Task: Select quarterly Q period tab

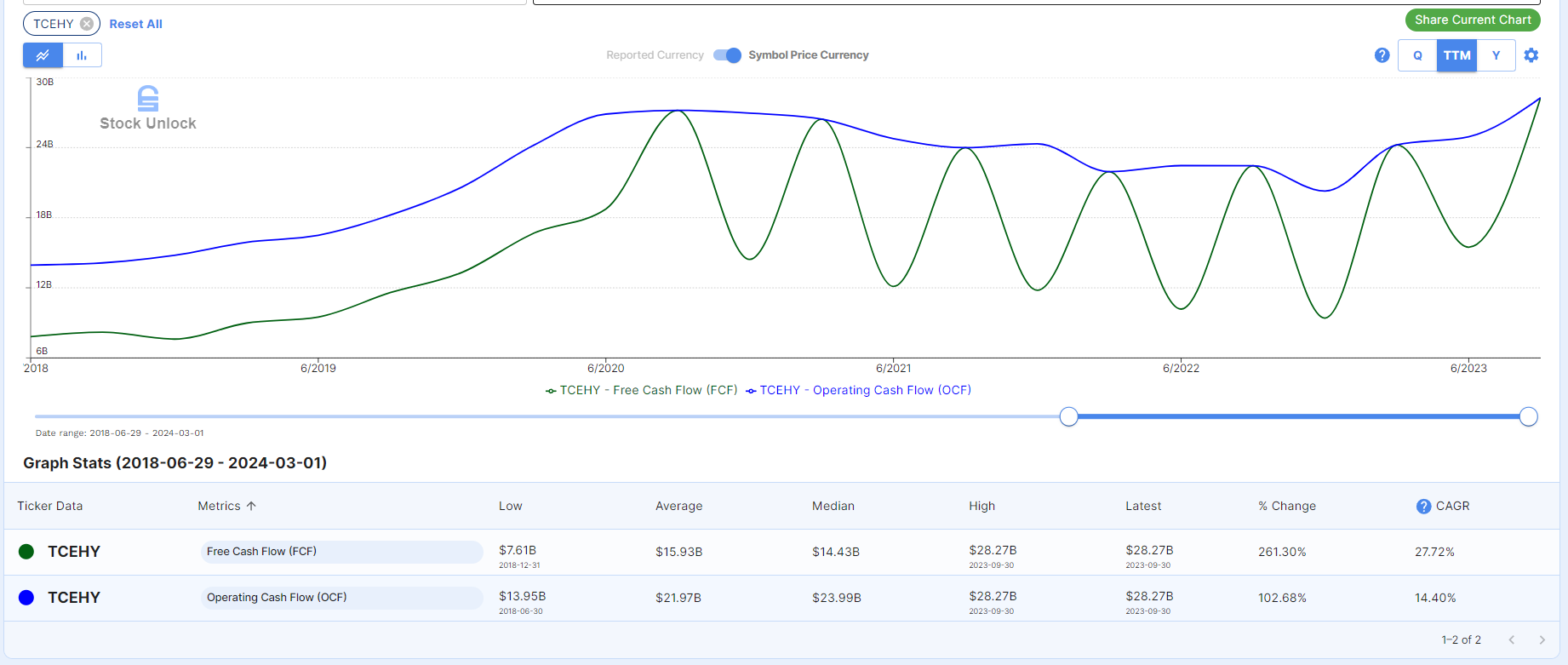Action: (x=1417, y=55)
